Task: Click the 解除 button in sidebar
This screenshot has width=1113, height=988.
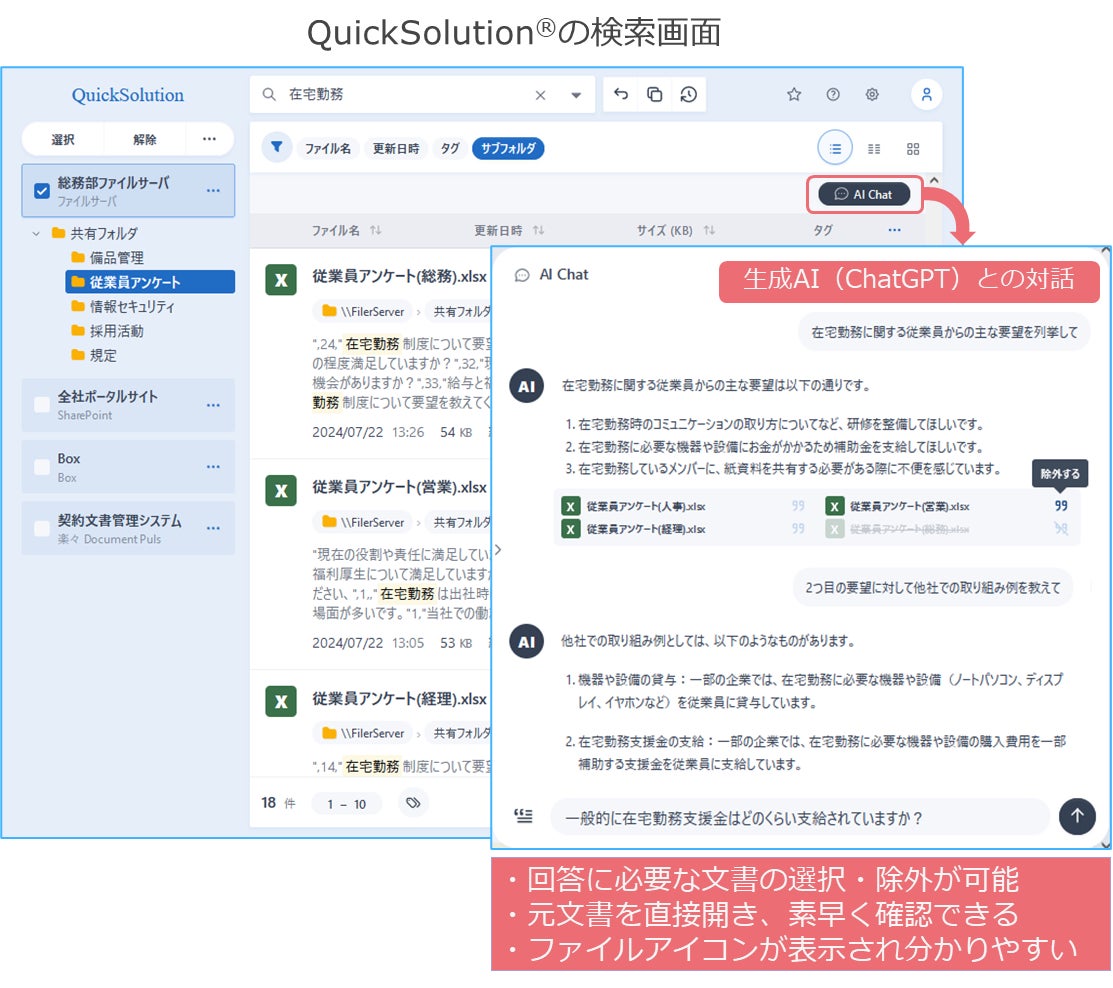Action: pyautogui.click(x=145, y=140)
